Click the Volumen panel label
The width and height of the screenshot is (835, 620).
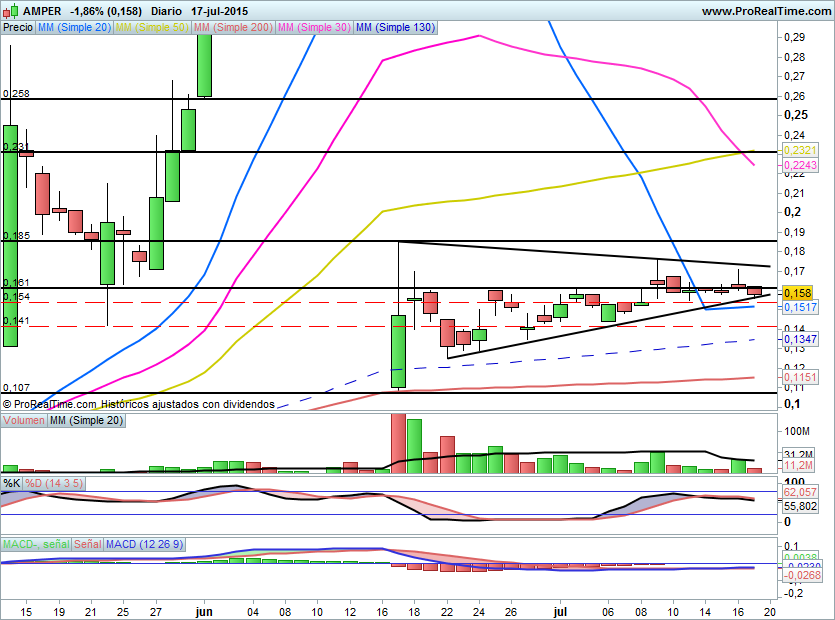(x=24, y=421)
